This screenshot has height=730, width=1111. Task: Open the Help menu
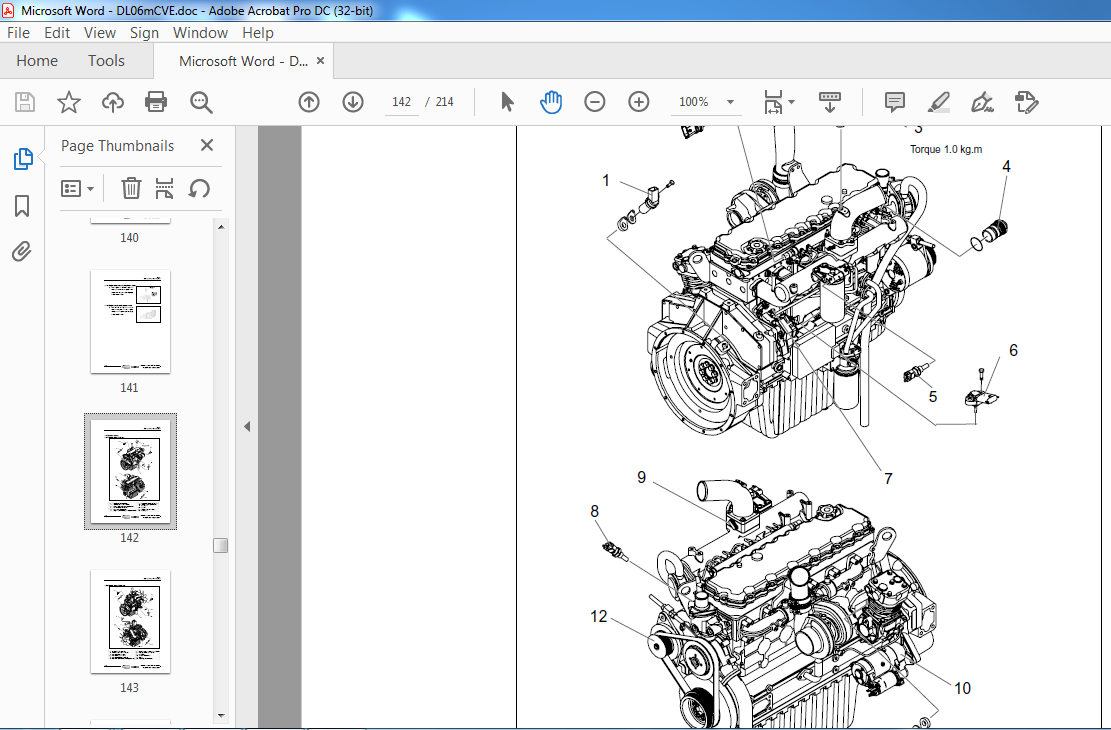click(258, 33)
